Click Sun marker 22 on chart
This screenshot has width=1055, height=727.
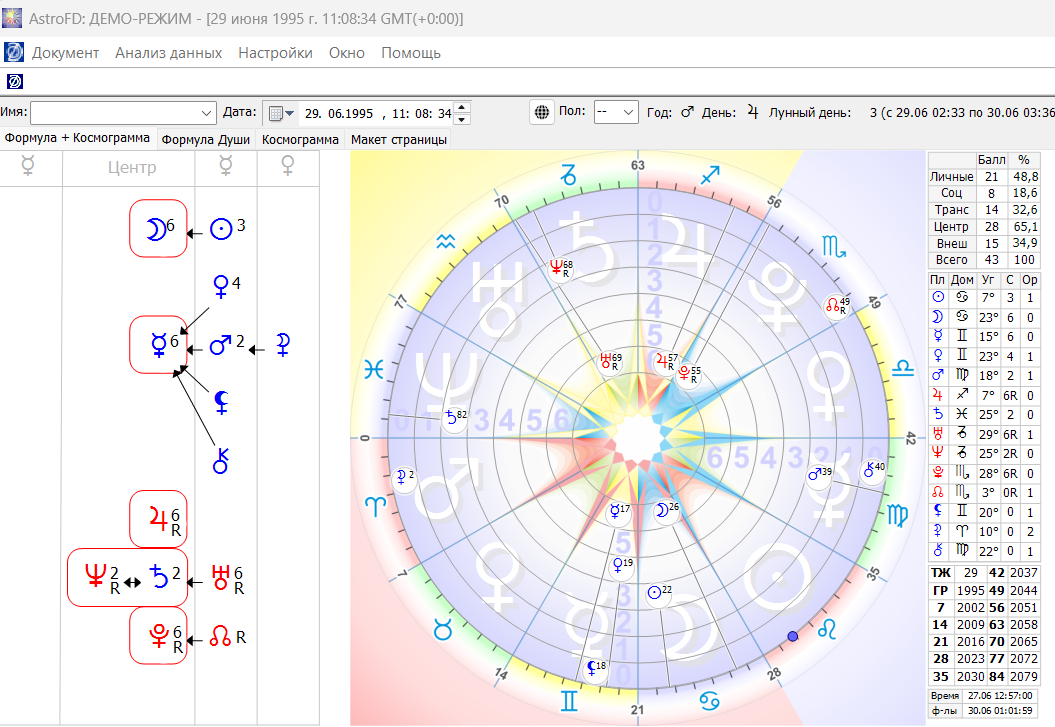(658, 593)
